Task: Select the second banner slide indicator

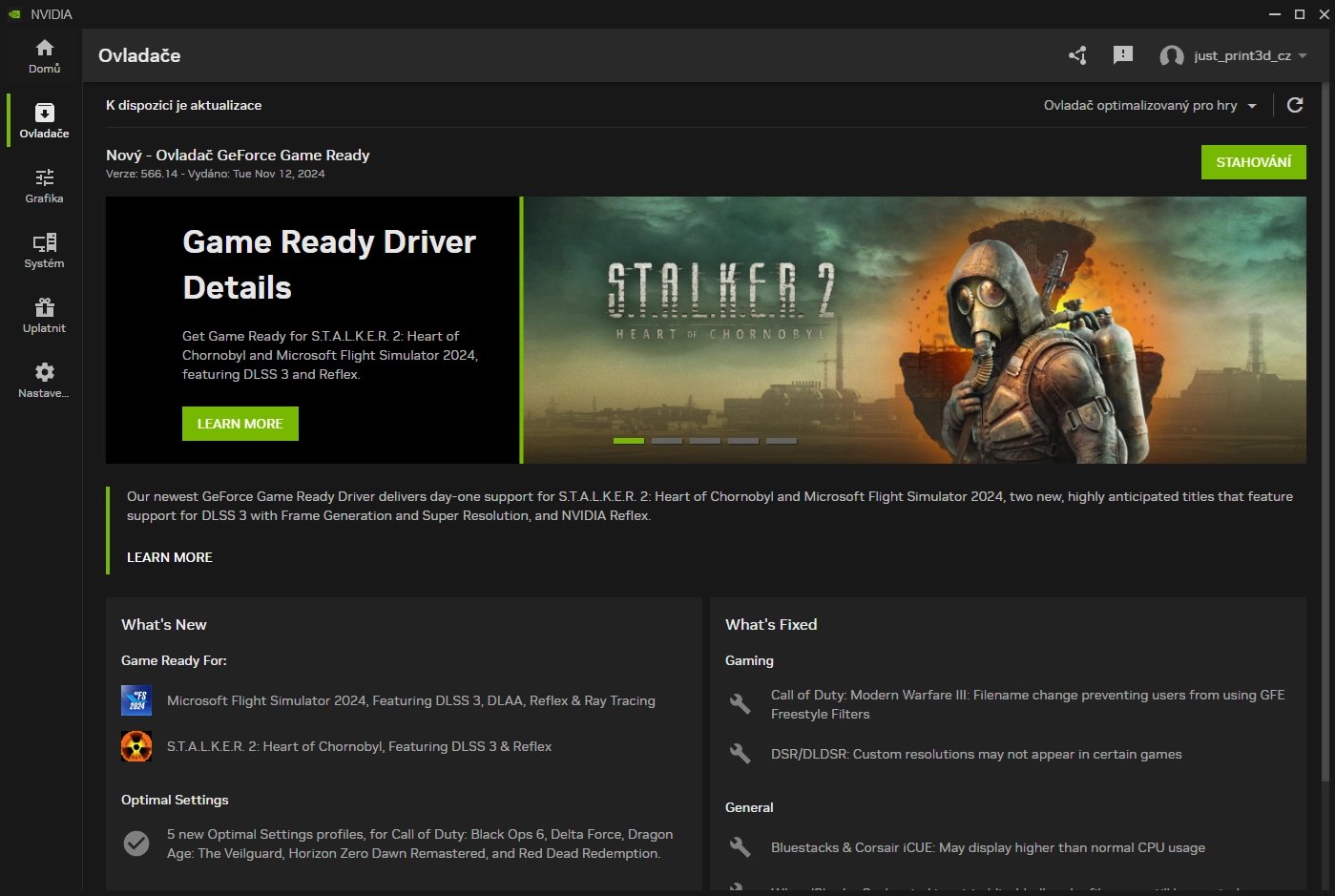Action: tap(667, 441)
